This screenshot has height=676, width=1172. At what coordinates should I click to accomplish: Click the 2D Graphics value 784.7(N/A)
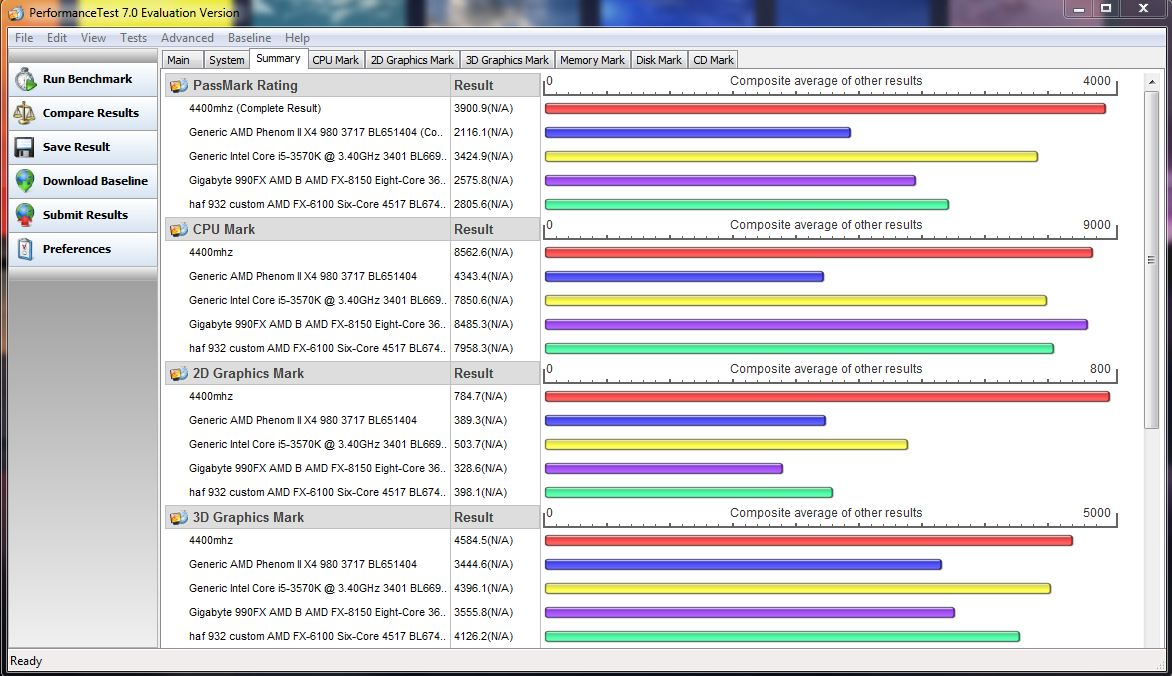tap(480, 396)
